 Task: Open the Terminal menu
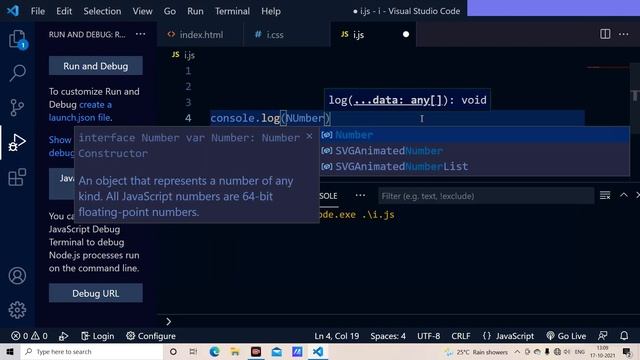click(232, 11)
